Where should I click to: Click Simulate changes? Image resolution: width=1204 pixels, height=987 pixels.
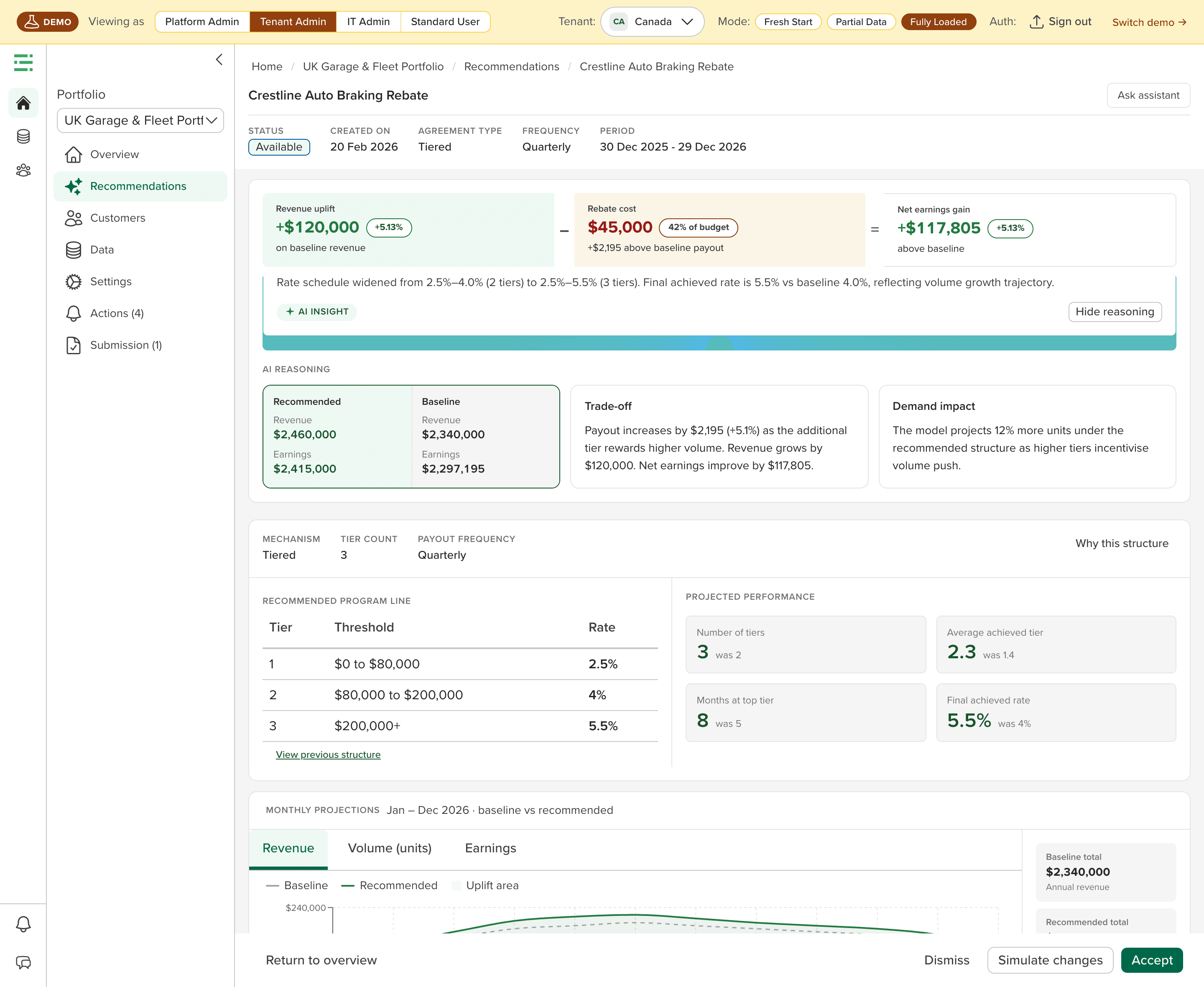pyautogui.click(x=1050, y=960)
